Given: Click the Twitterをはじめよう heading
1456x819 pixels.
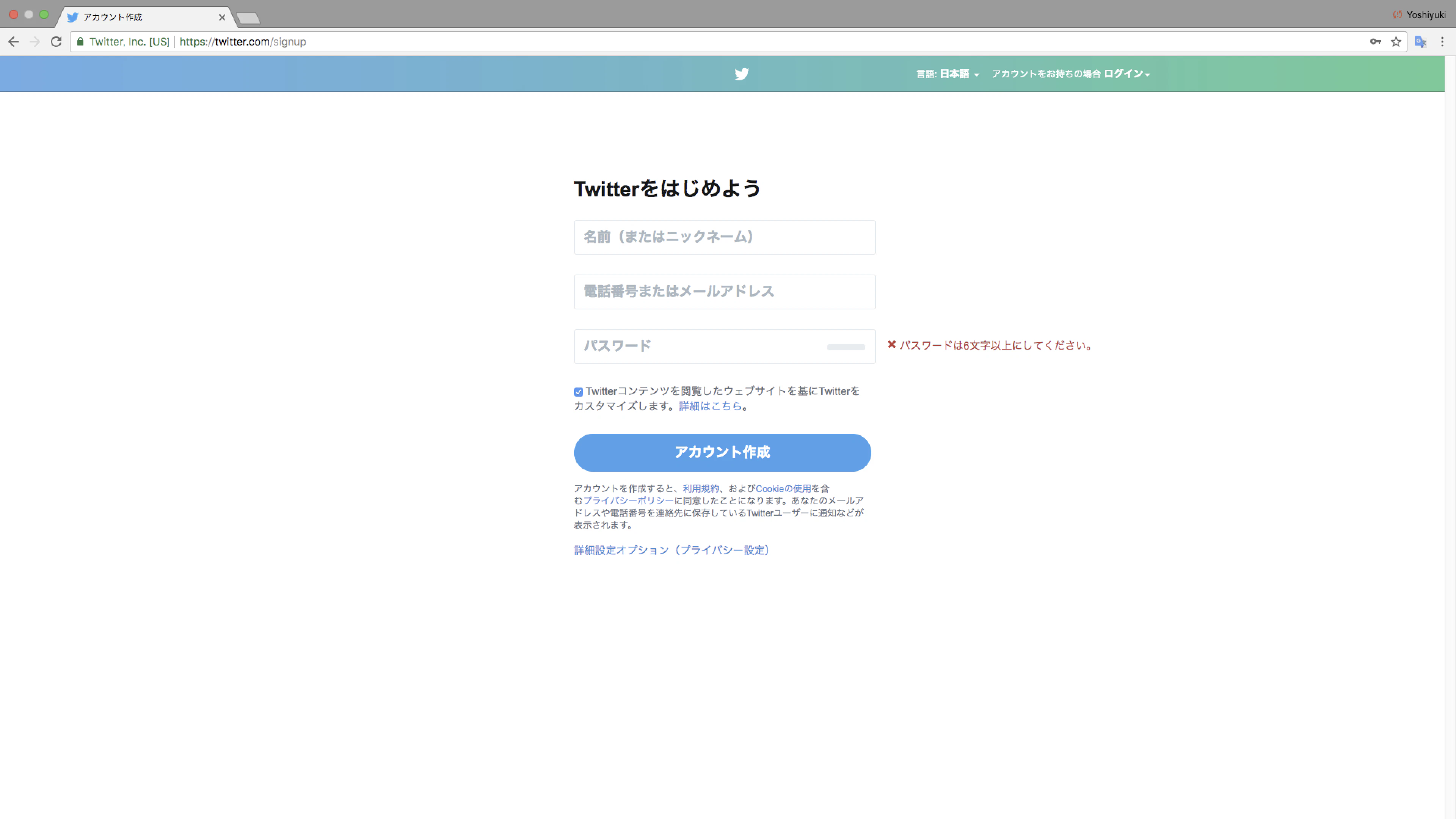Looking at the screenshot, I should (667, 188).
